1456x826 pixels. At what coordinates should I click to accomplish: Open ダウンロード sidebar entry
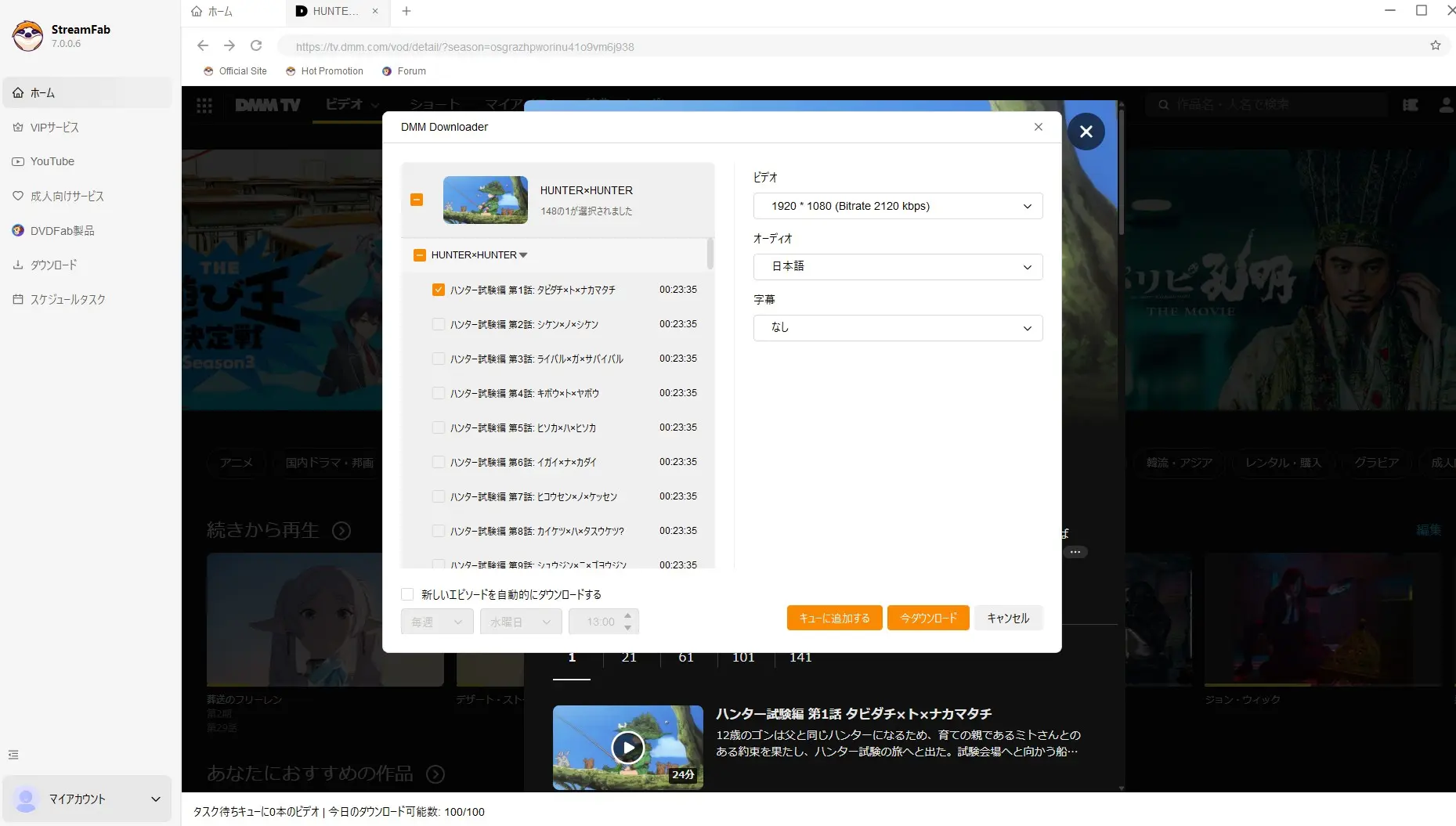tap(87, 265)
